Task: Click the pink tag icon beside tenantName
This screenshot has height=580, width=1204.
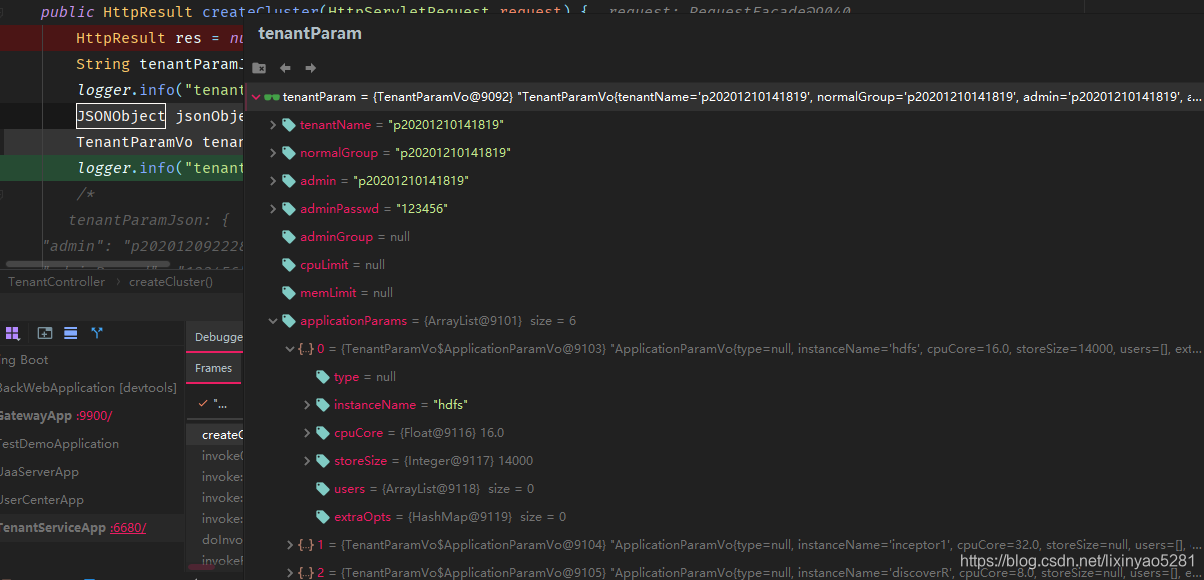Action: tap(290, 126)
